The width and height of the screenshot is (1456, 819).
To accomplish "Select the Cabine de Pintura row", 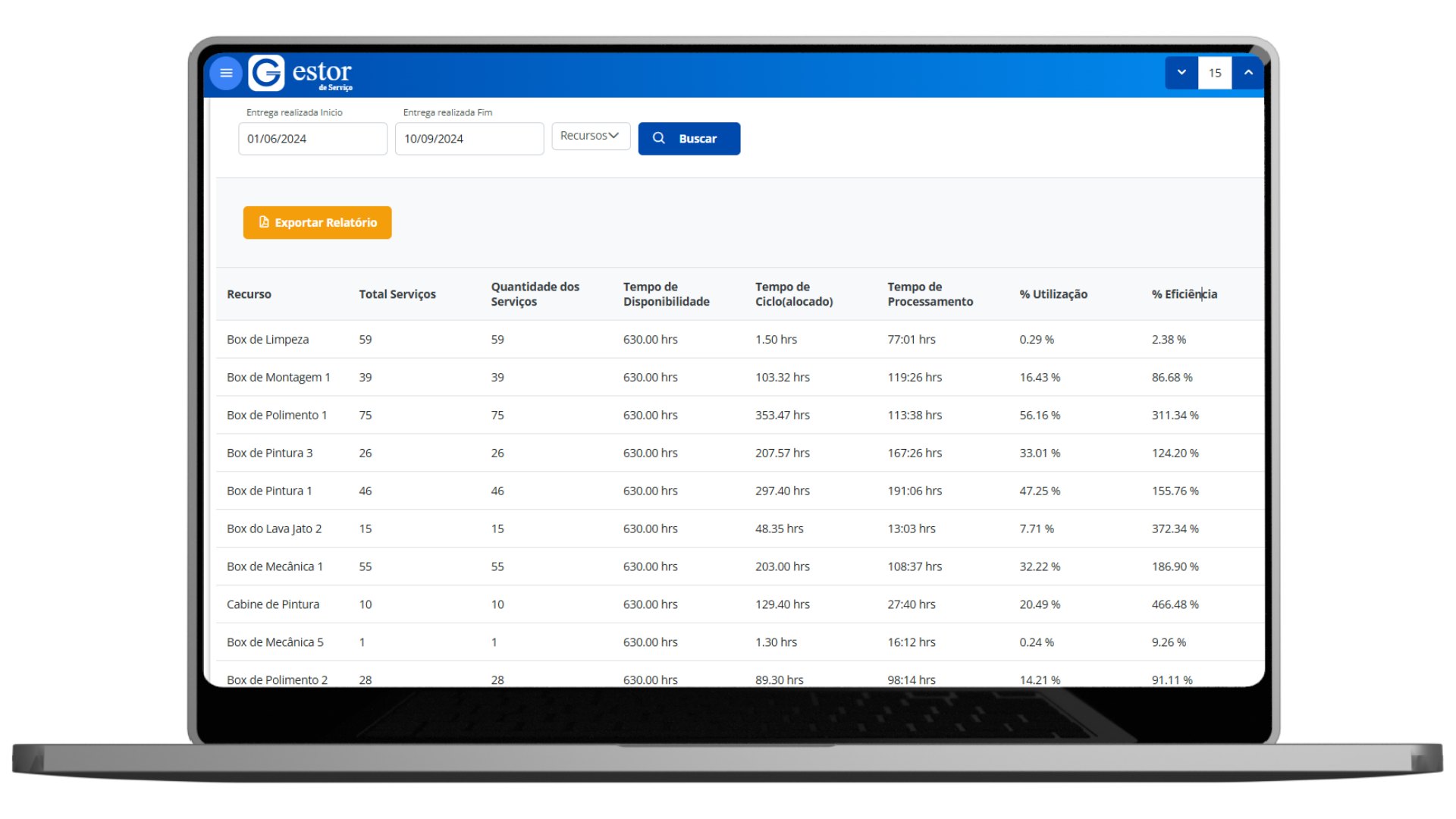I will pyautogui.click(x=739, y=605).
